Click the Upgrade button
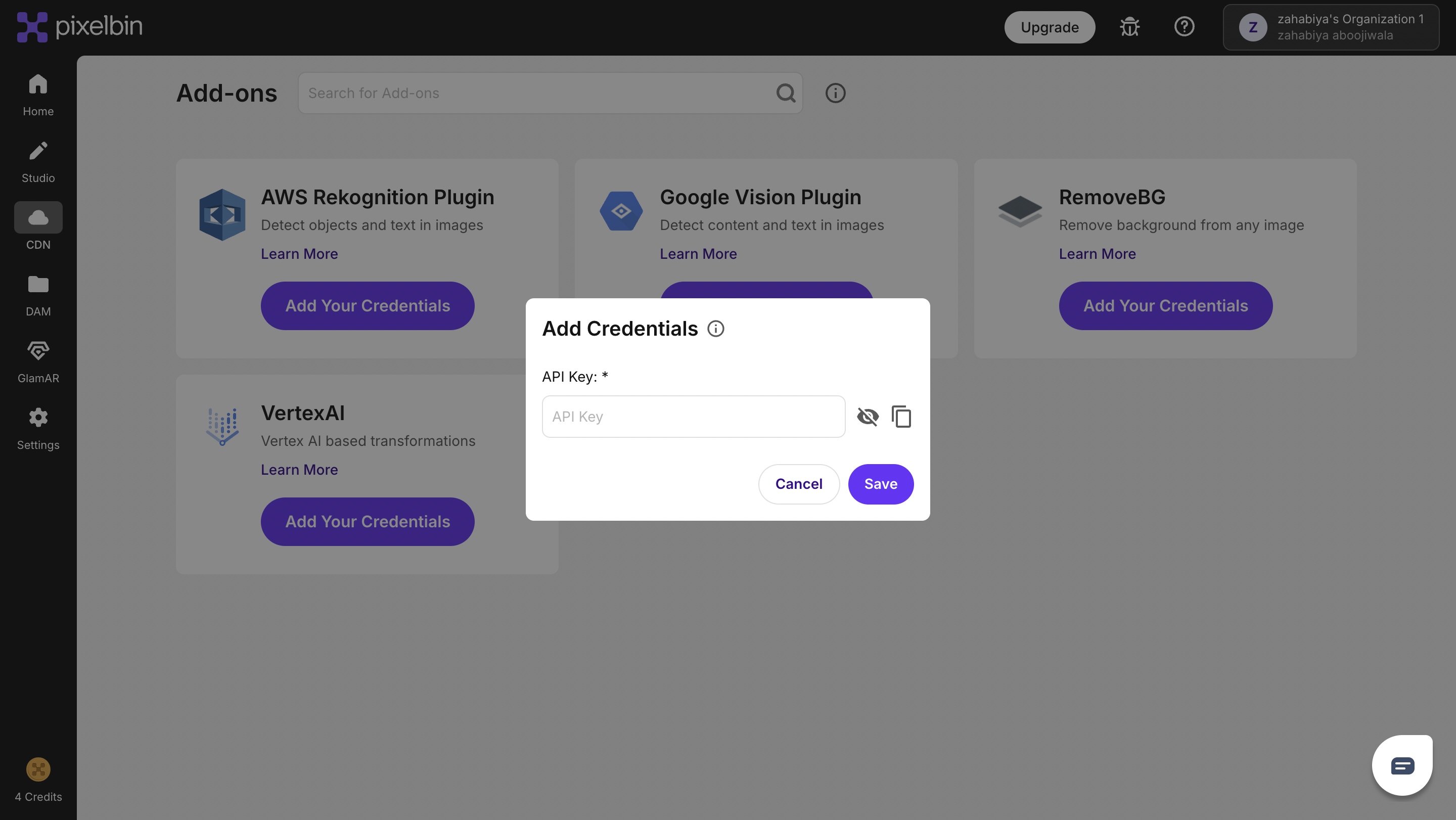The width and height of the screenshot is (1456, 820). pyautogui.click(x=1049, y=27)
